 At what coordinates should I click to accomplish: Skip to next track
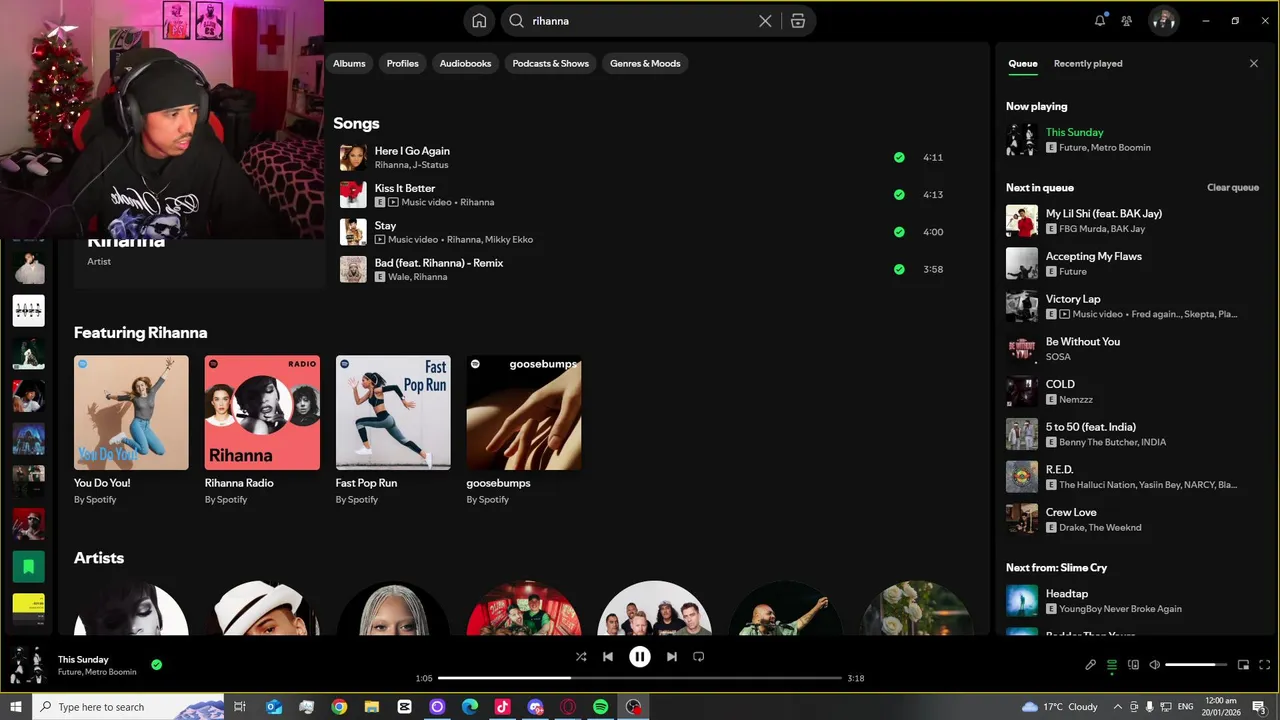point(672,657)
